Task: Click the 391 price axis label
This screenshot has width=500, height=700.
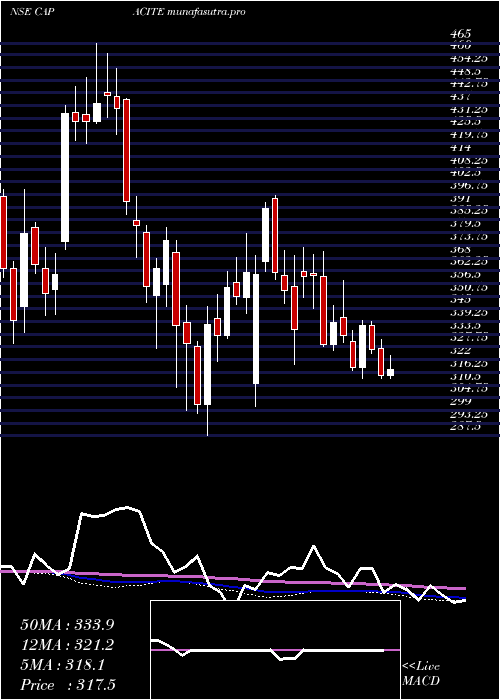Action: (461, 199)
